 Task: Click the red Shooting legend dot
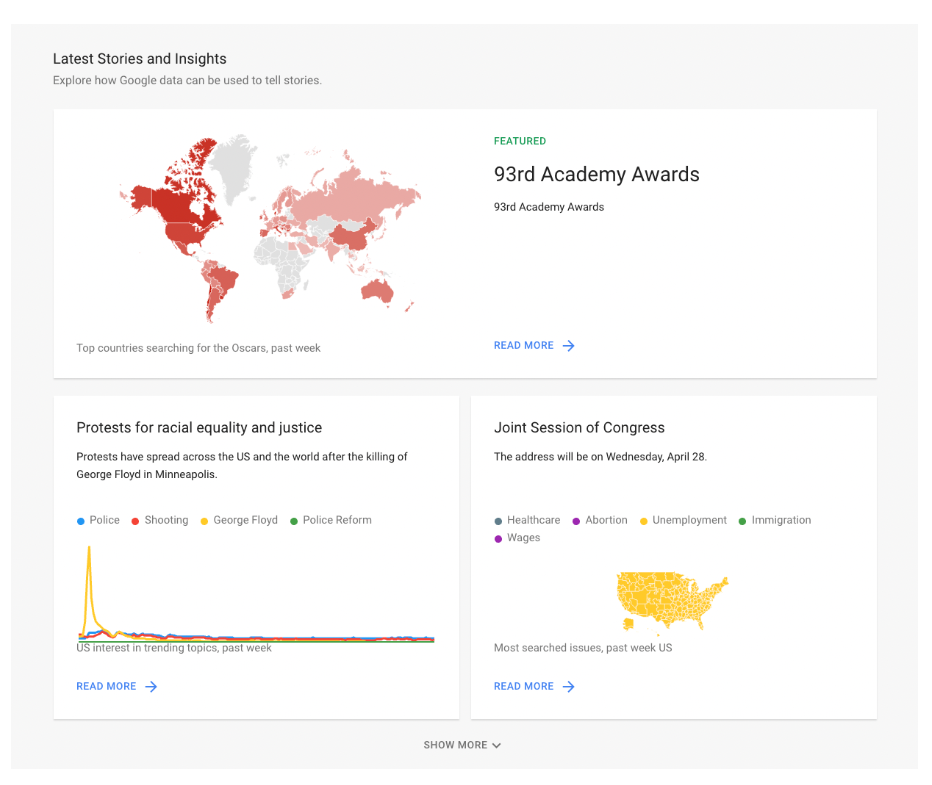[x=135, y=521]
